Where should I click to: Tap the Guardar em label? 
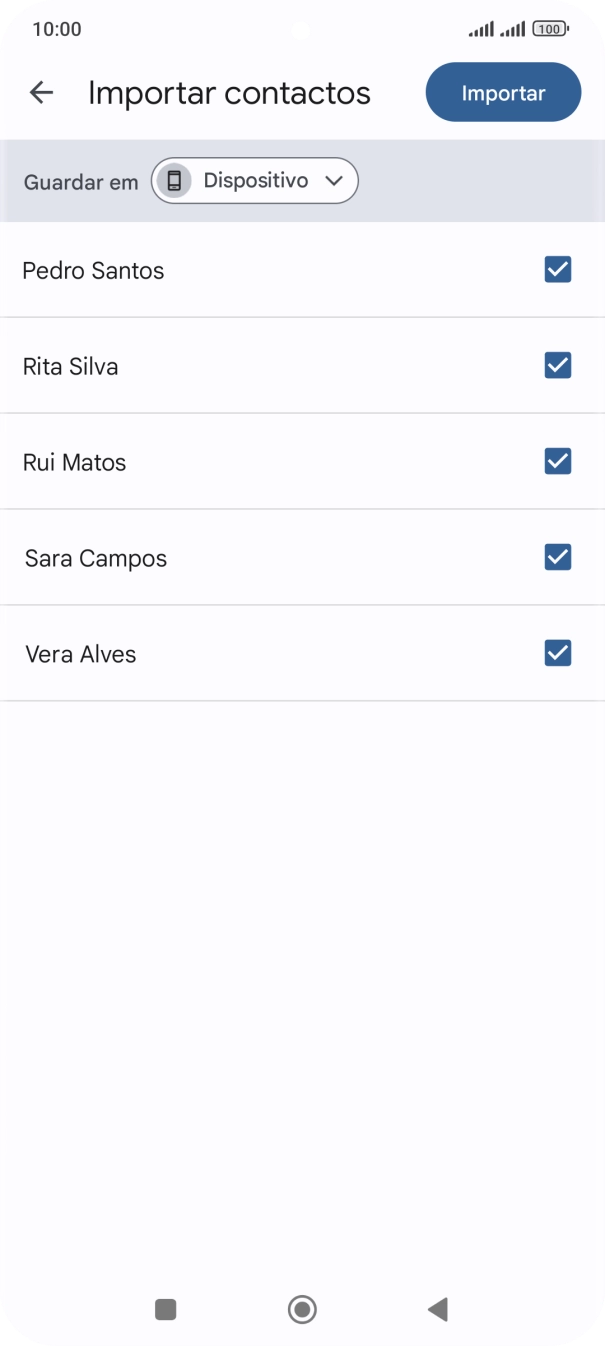(80, 182)
